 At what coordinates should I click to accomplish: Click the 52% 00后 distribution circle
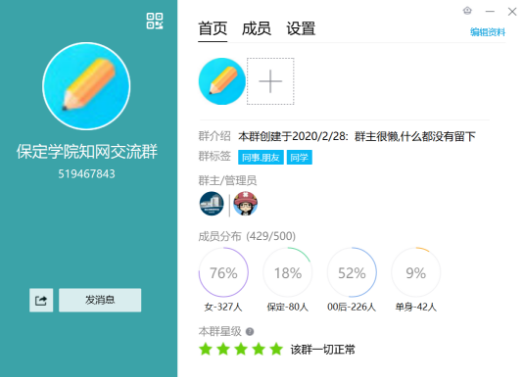(x=352, y=272)
